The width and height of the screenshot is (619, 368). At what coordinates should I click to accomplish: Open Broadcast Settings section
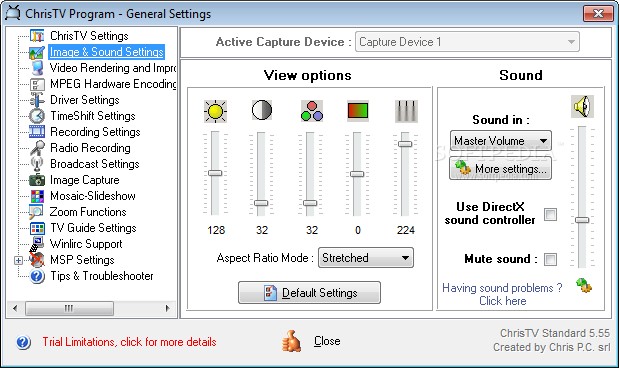(95, 164)
